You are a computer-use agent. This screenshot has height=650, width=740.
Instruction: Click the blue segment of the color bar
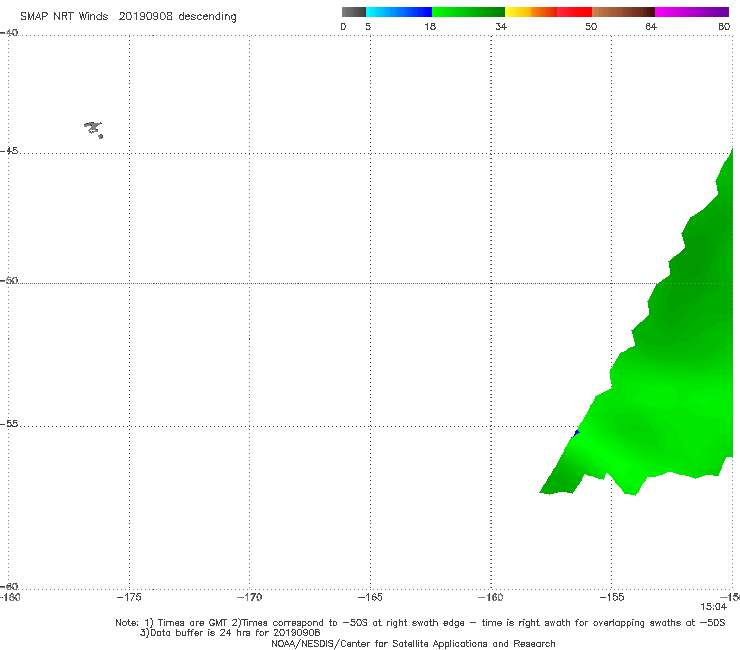[x=399, y=12]
